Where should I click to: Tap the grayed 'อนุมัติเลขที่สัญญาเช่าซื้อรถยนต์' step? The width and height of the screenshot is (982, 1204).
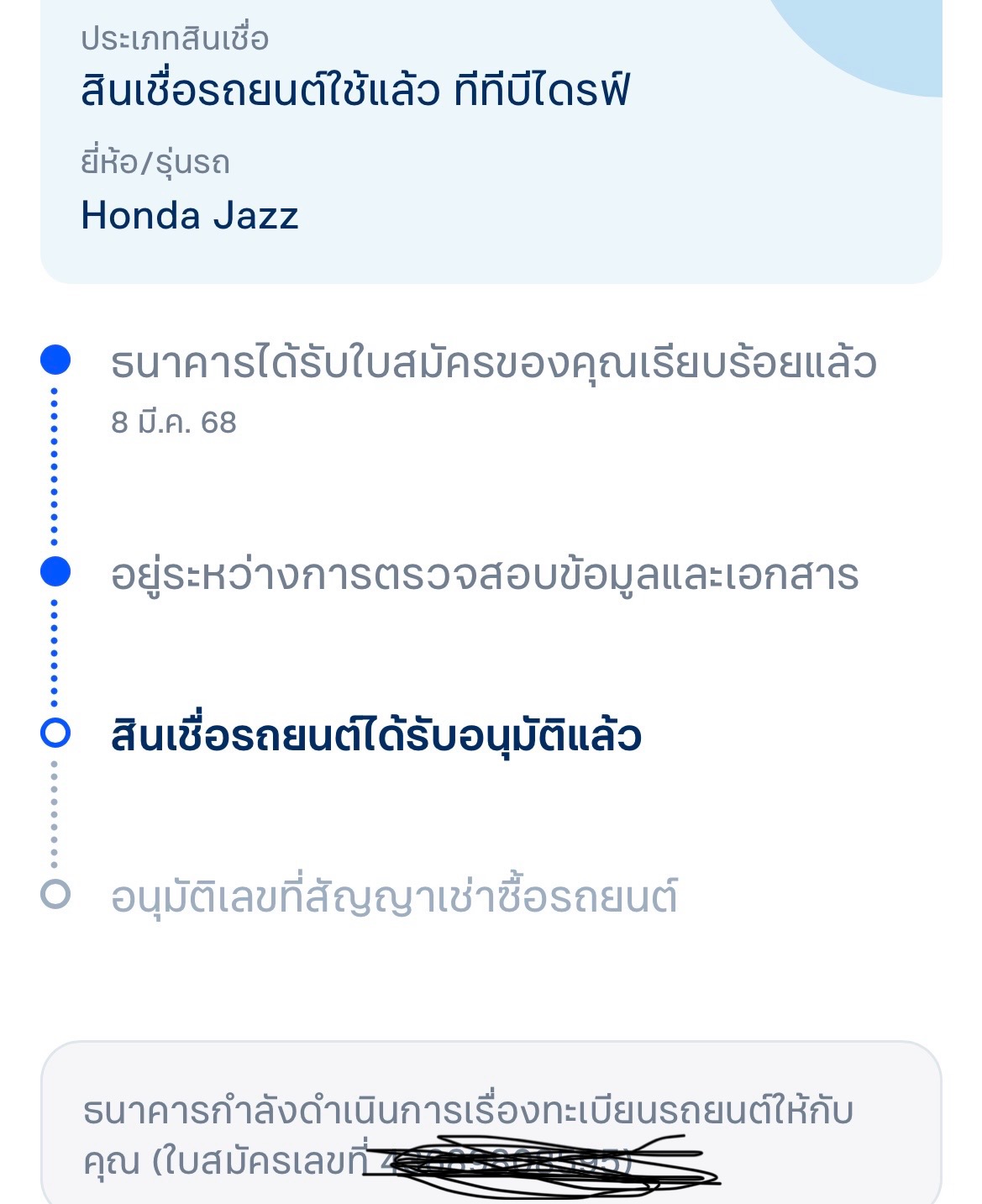tap(394, 896)
